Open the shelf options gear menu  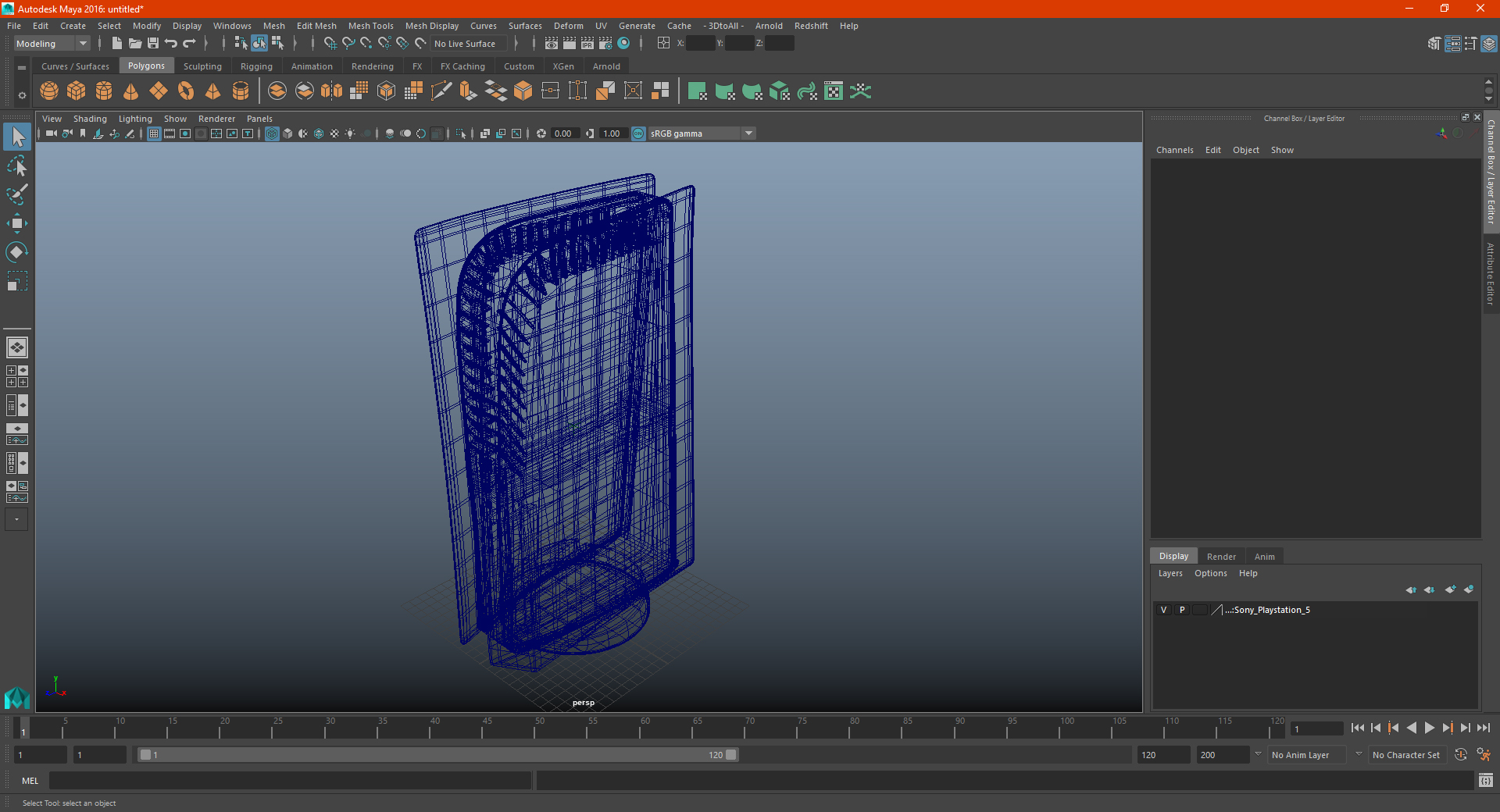(x=22, y=95)
